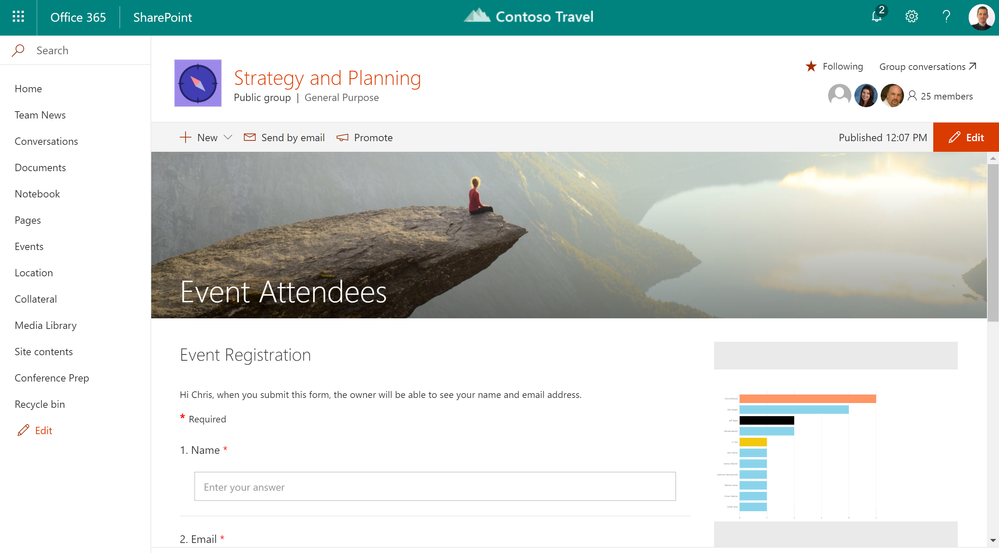The image size is (999, 553).
Task: Click Send by email
Action: (284, 138)
